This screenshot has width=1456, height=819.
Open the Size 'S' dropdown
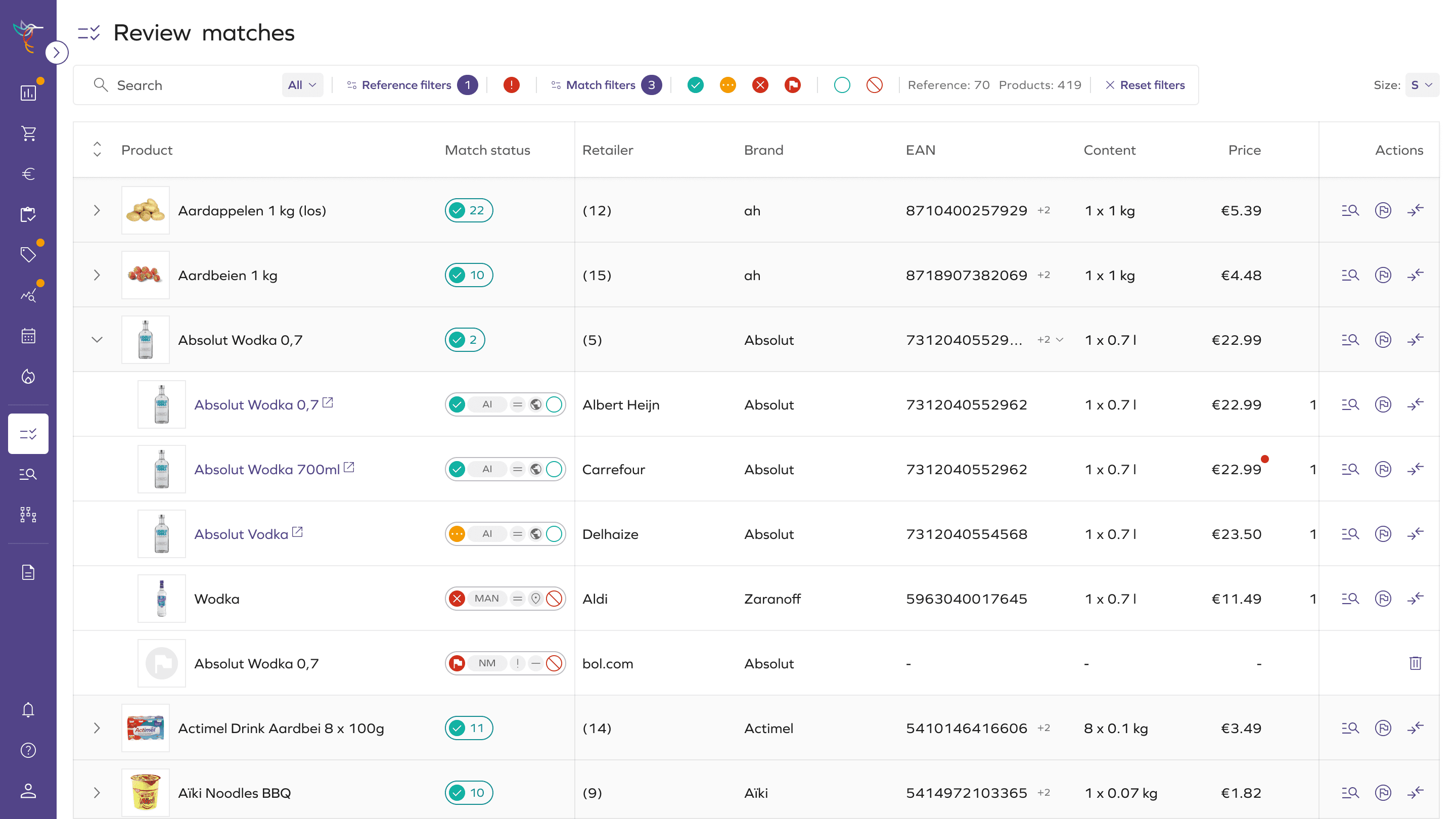1422,85
